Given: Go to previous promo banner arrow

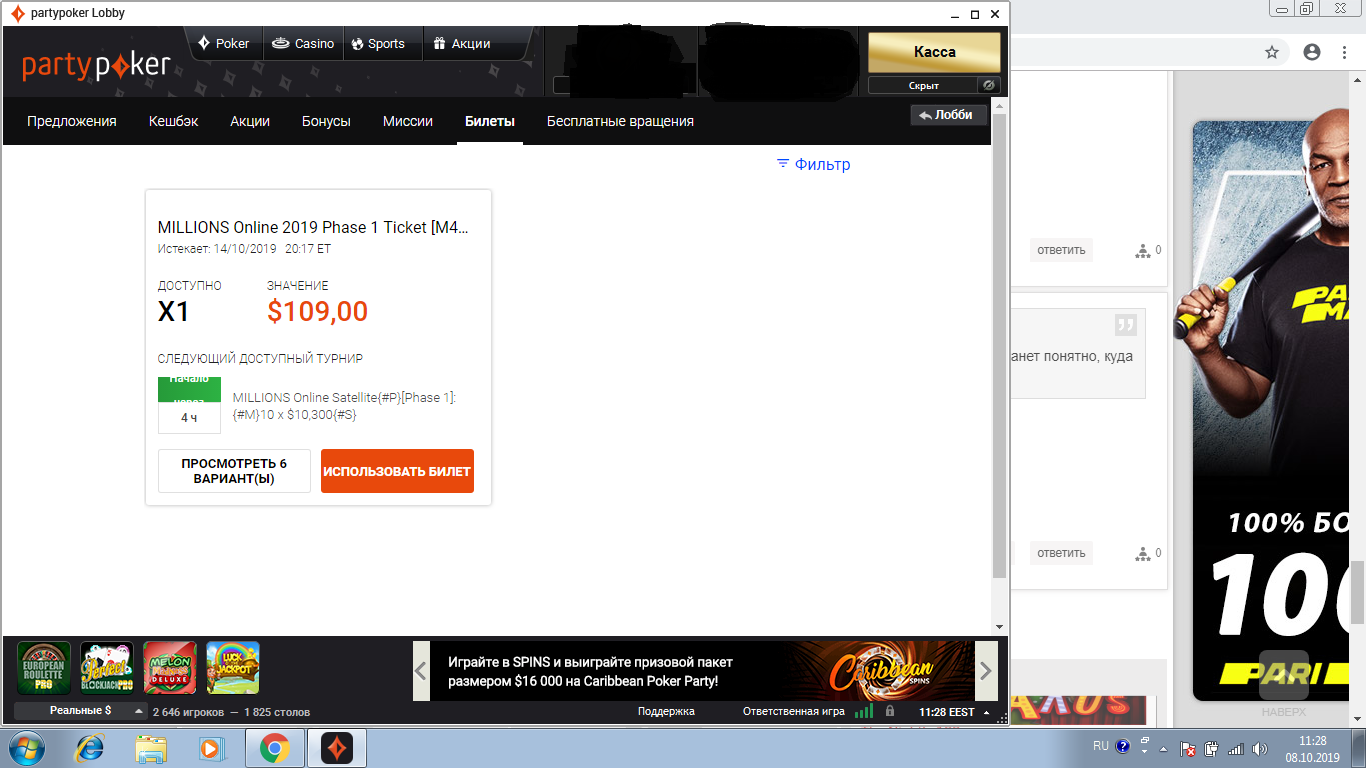Looking at the screenshot, I should (x=422, y=670).
